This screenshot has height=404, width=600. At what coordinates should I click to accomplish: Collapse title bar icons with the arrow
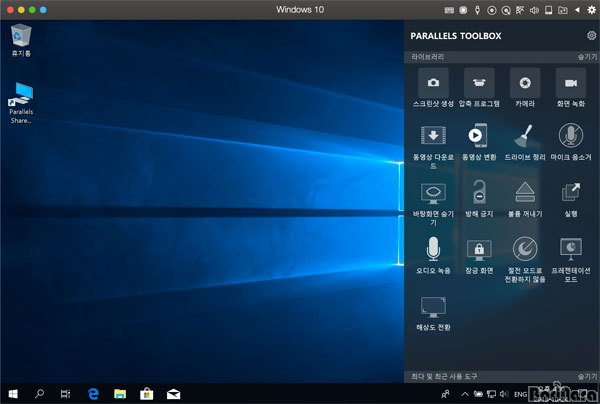point(577,10)
